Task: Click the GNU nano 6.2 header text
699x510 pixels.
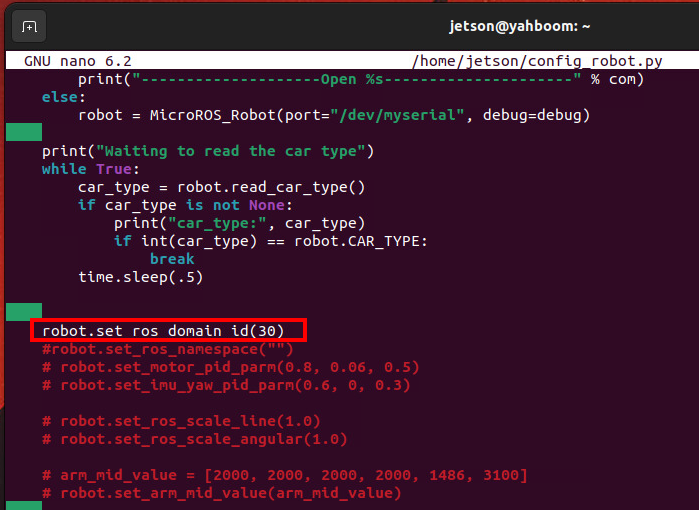Action: (x=78, y=61)
